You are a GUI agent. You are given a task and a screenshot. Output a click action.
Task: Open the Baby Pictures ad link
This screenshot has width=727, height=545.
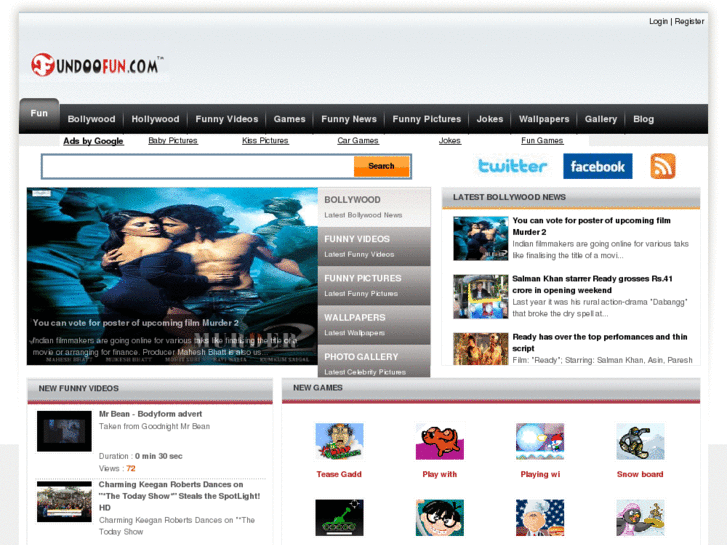pyautogui.click(x=173, y=141)
